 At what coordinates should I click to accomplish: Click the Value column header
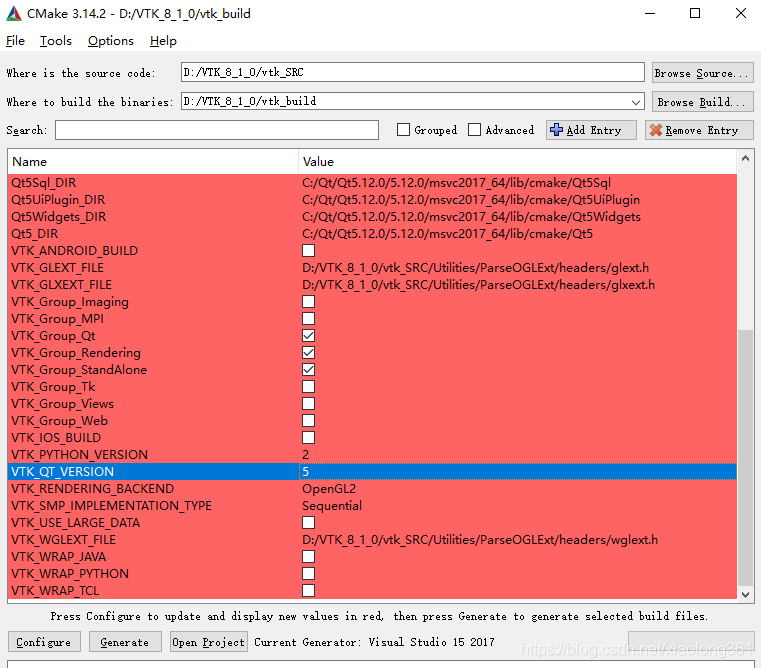click(517, 162)
